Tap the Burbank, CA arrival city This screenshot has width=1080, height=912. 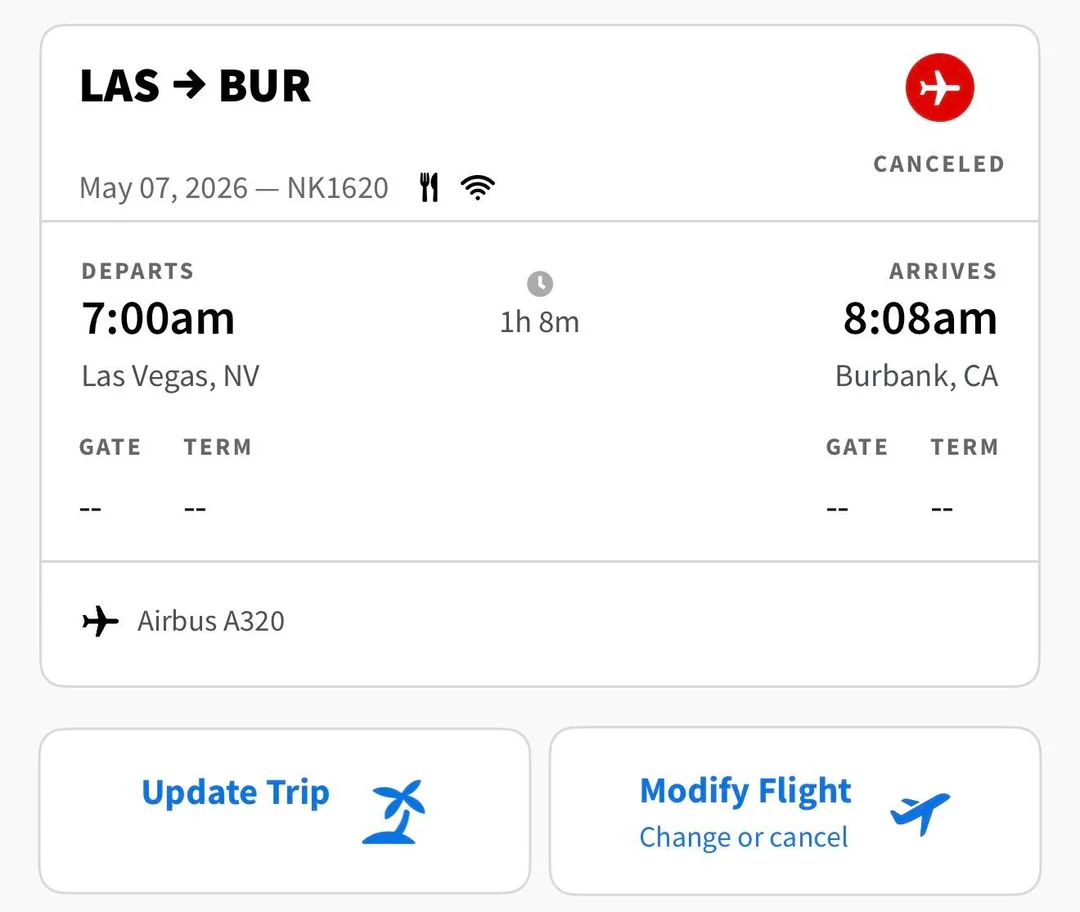(916, 376)
